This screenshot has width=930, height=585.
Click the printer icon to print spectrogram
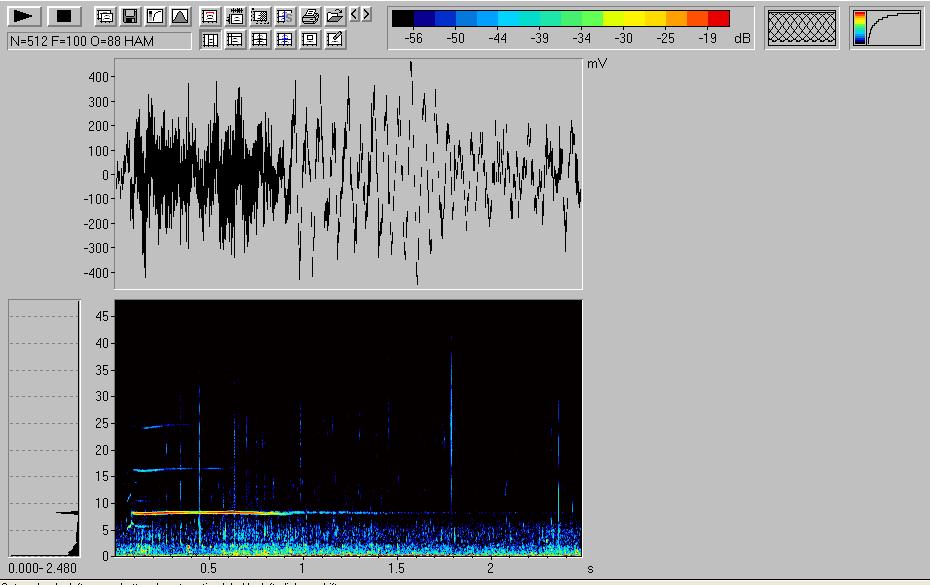click(x=310, y=16)
